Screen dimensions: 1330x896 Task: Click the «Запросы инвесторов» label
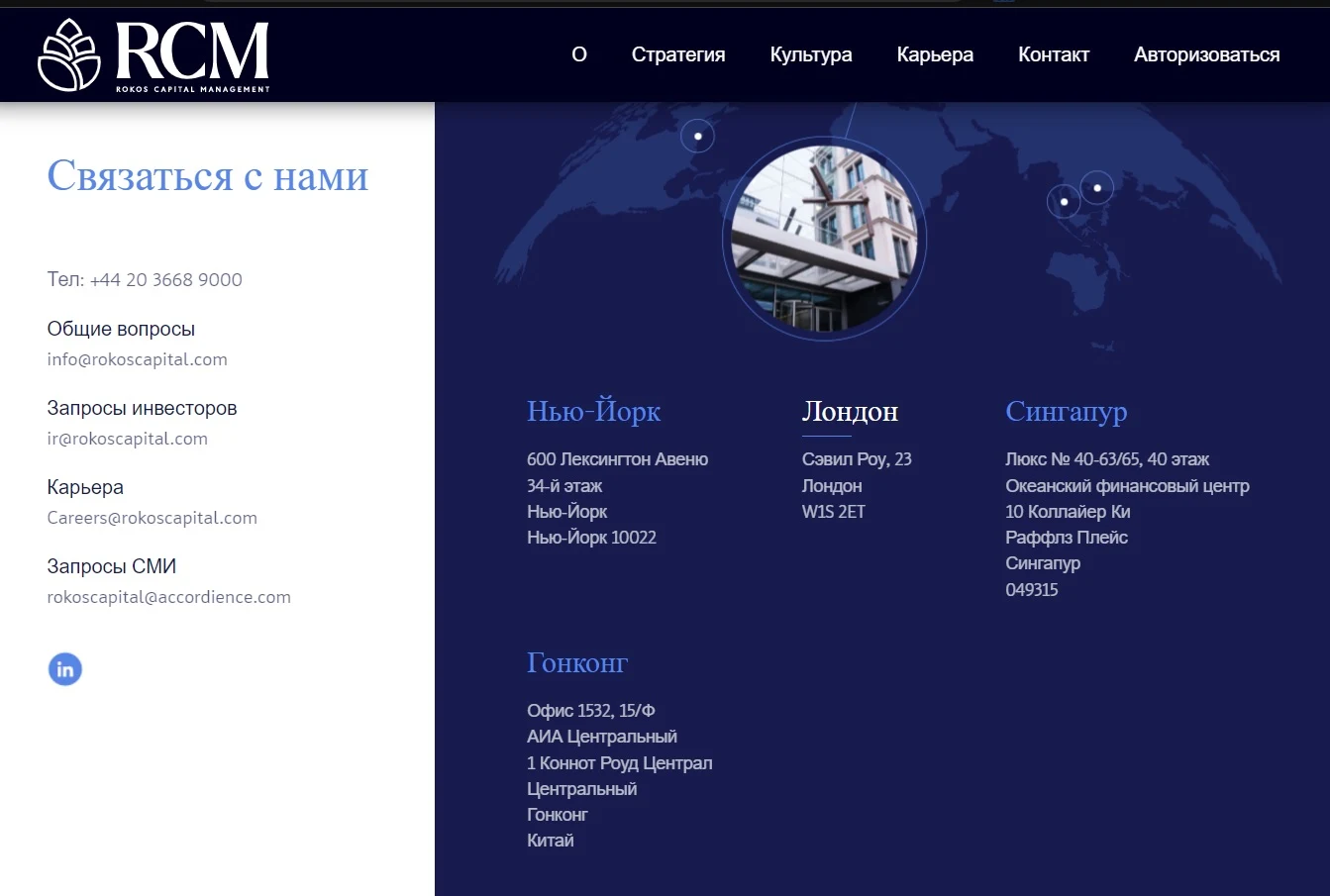pos(142,408)
